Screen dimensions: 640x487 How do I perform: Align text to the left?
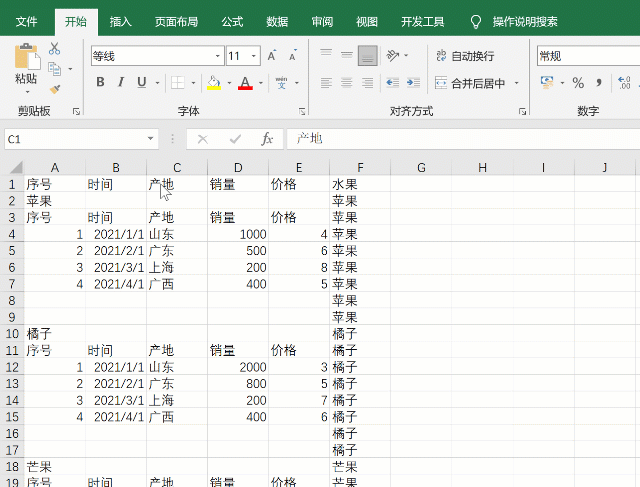pyautogui.click(x=326, y=83)
